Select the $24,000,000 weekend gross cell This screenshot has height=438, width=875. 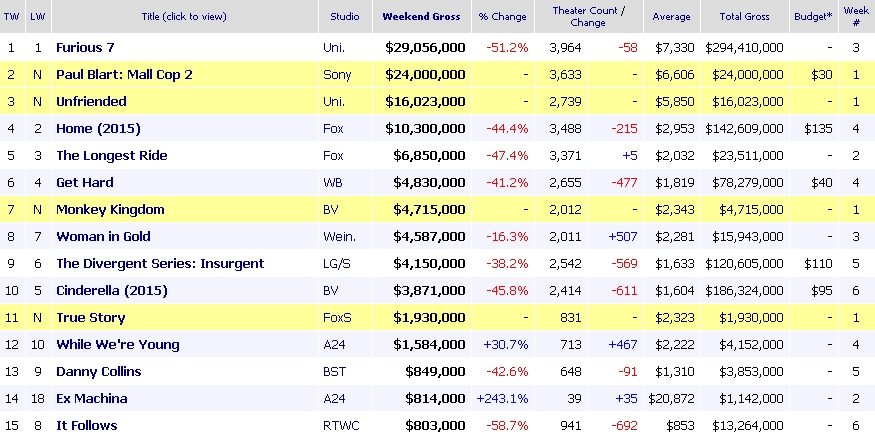425,75
